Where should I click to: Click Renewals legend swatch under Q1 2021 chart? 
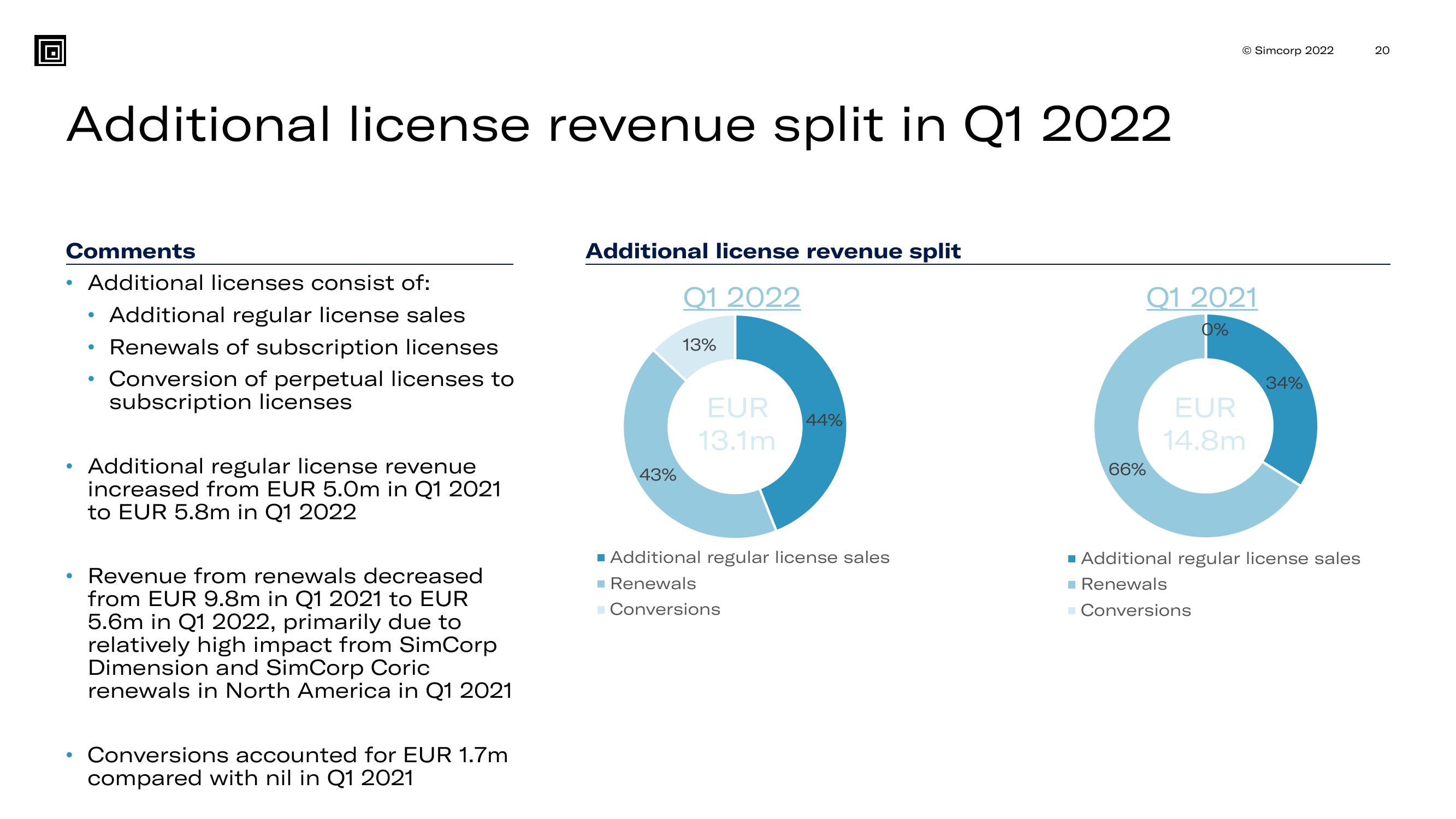(1072, 584)
